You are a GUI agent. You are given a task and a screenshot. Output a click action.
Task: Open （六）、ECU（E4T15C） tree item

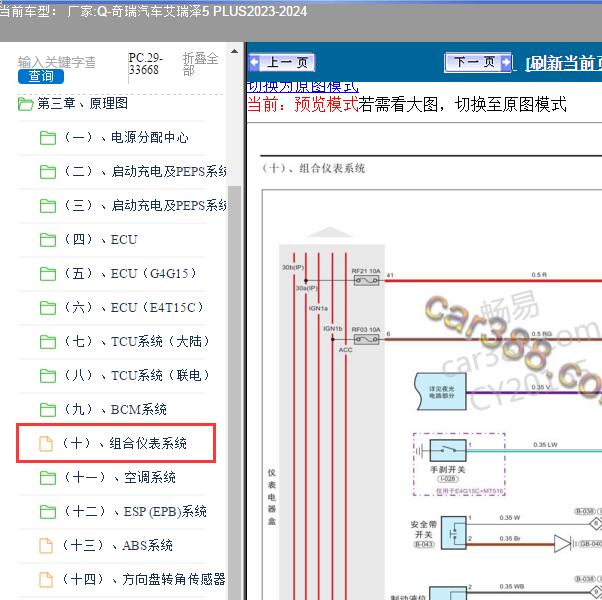coord(133,307)
